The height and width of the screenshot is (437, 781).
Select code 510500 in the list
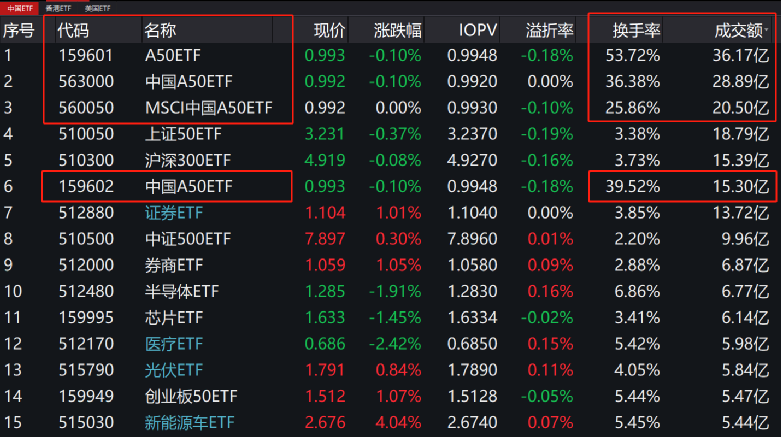86,239
